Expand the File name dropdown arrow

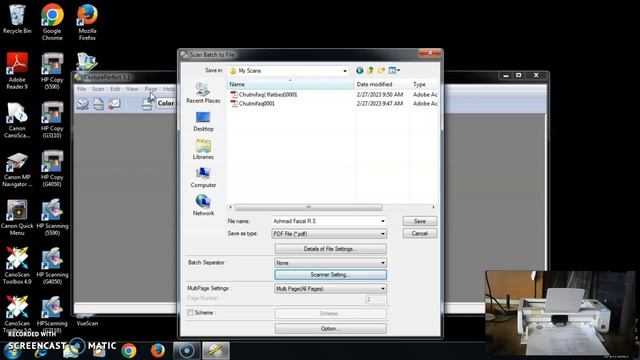coord(382,221)
